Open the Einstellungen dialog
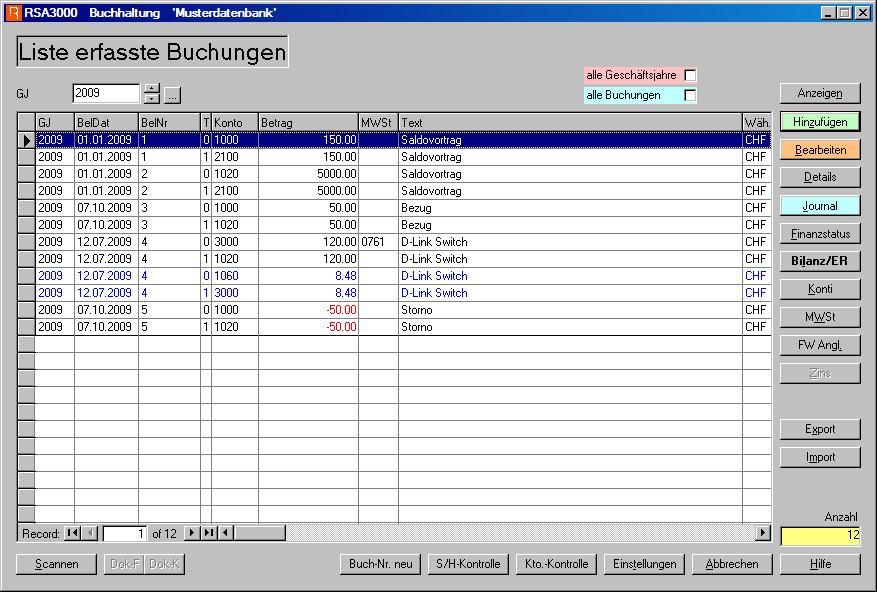The image size is (877, 592). (644, 563)
